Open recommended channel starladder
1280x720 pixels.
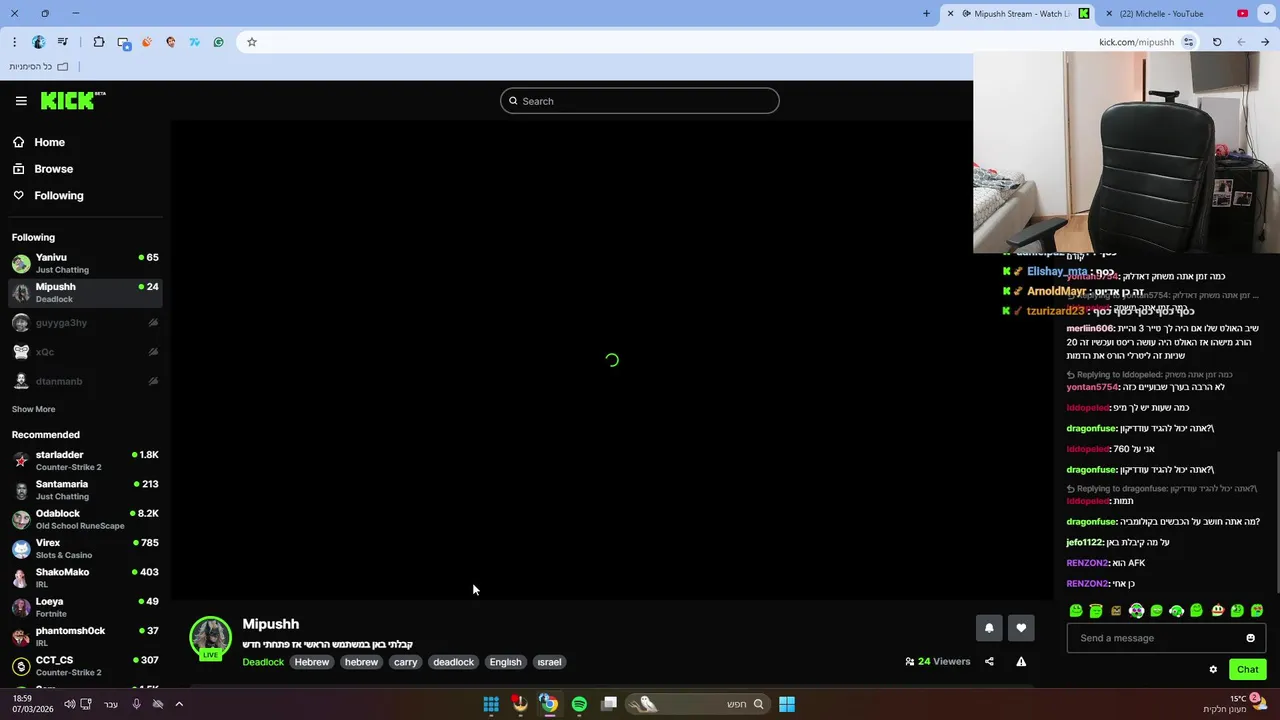(85, 460)
